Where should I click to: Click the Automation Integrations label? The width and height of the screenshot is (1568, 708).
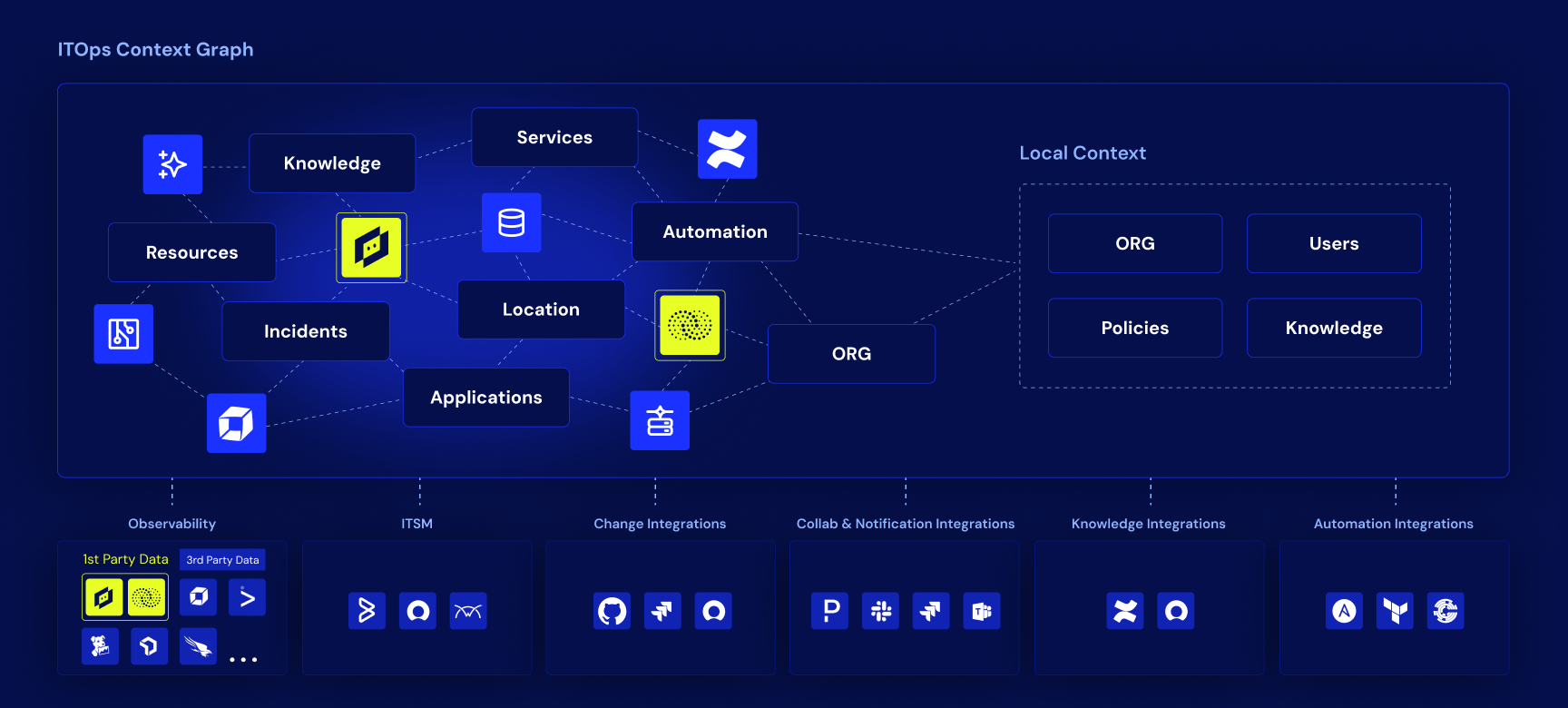[1394, 524]
